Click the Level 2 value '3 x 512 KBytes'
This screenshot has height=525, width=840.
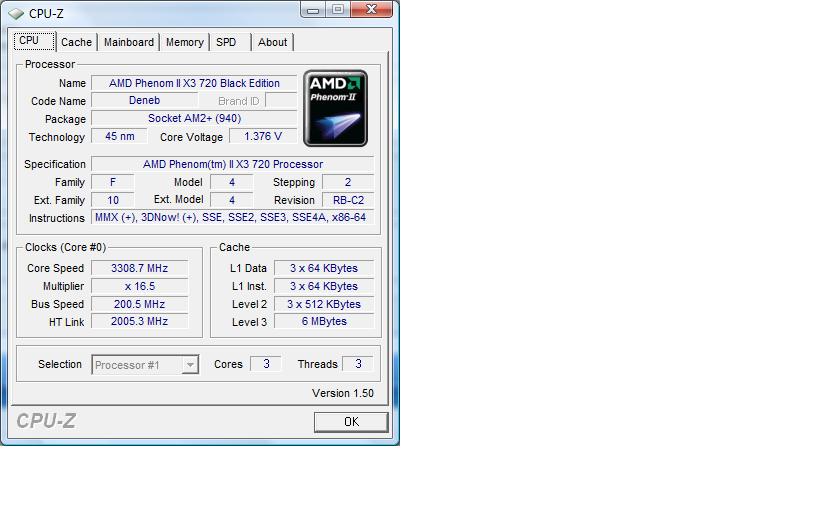coord(324,304)
